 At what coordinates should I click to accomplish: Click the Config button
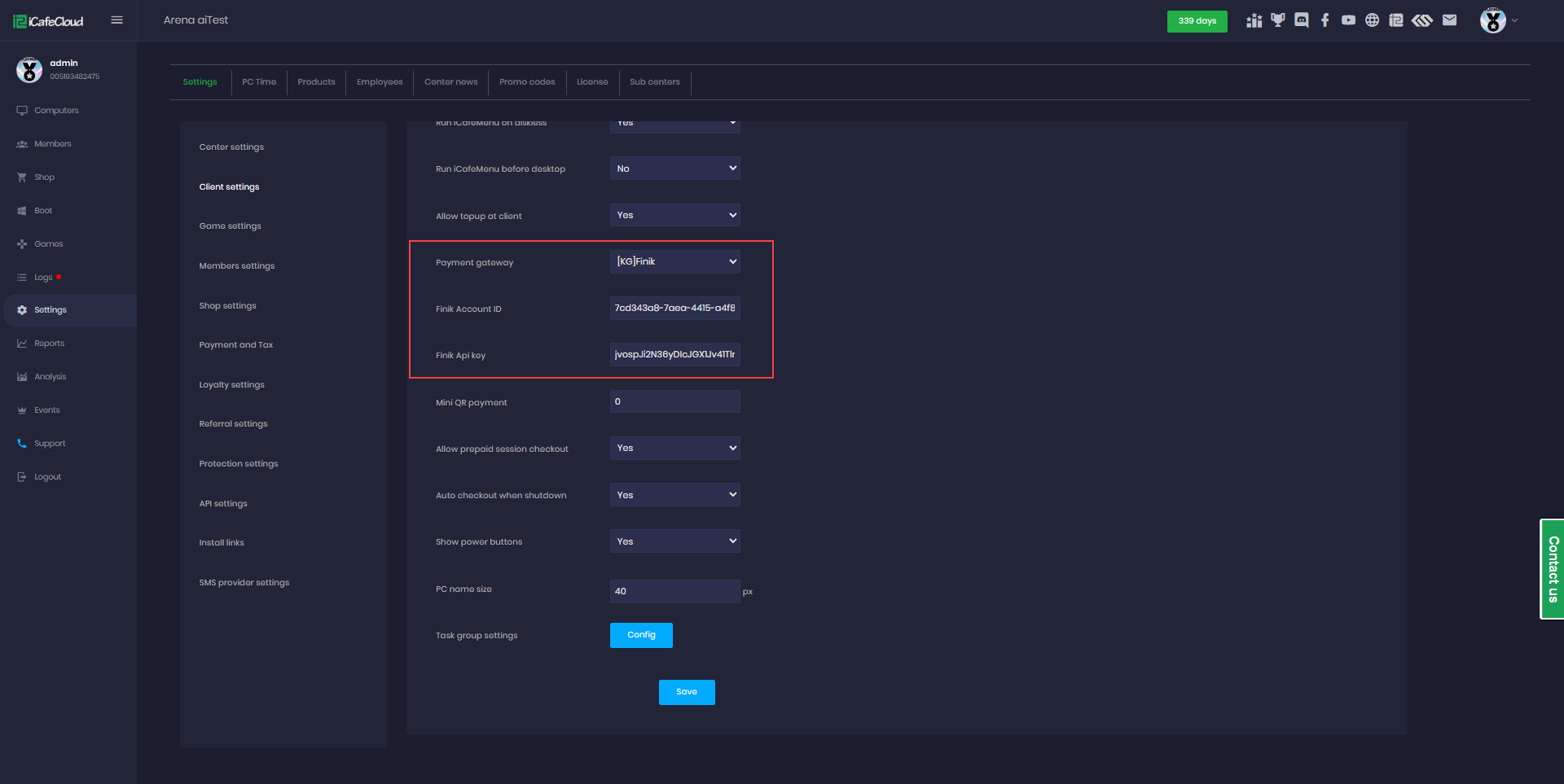click(x=641, y=635)
